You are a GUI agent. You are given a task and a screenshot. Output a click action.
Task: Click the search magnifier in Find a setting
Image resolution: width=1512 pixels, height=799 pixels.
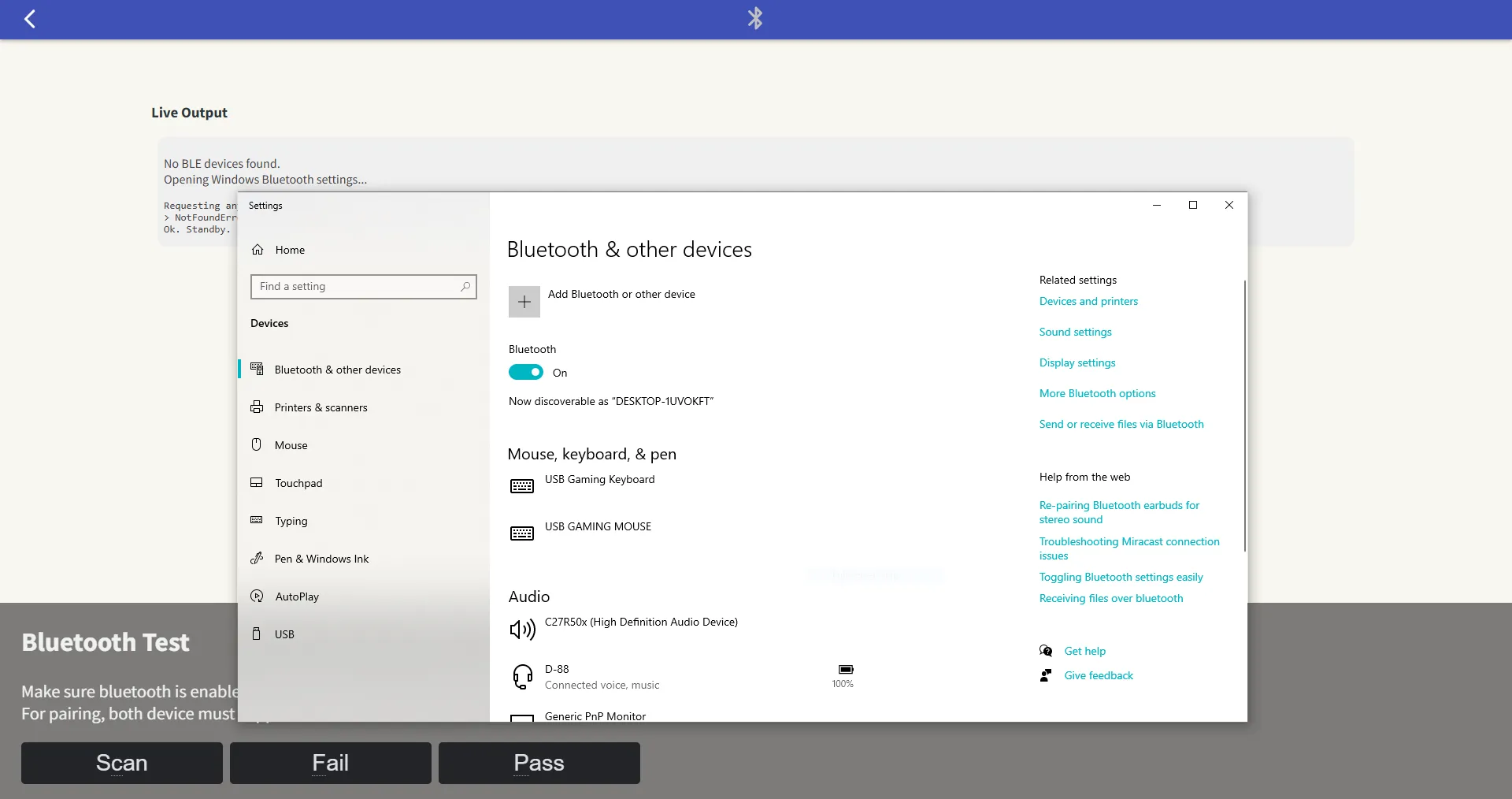(465, 287)
